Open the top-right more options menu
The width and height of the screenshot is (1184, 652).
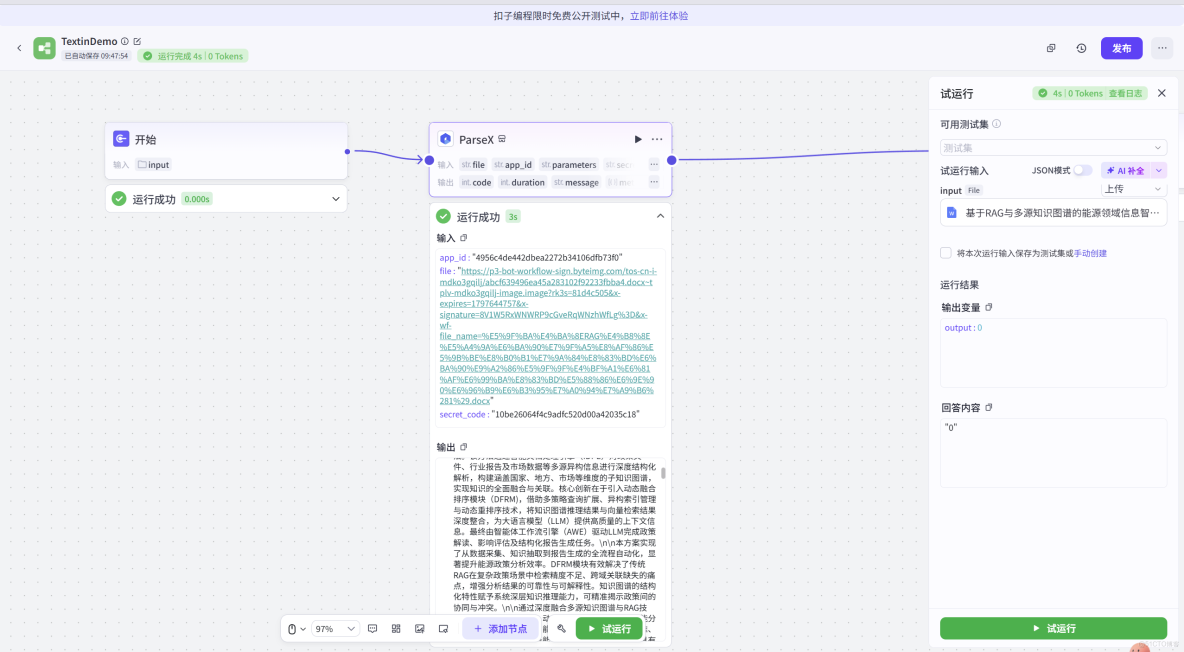coord(1160,47)
